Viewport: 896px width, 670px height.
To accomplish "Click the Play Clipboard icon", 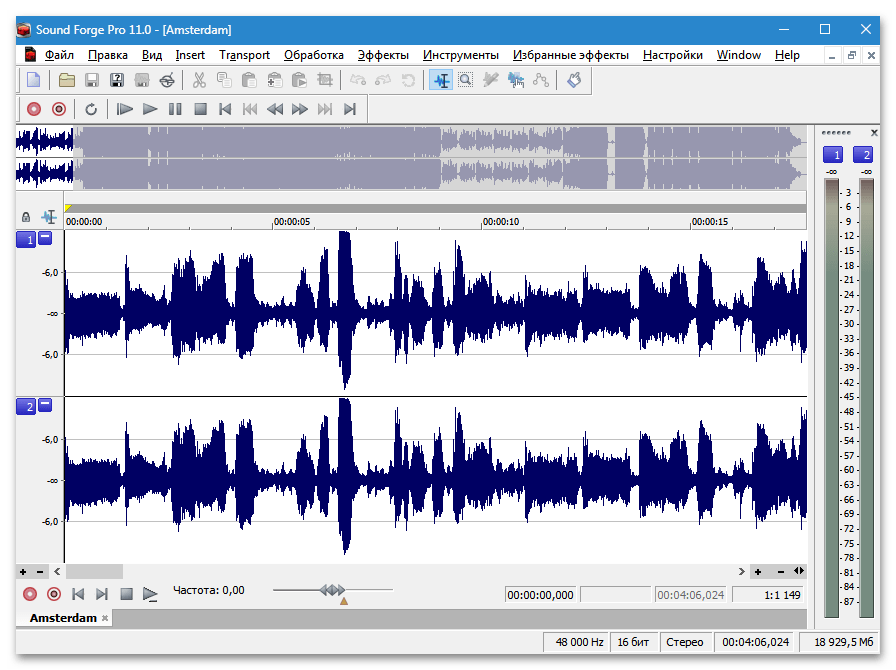I will pyautogui.click(x=299, y=80).
